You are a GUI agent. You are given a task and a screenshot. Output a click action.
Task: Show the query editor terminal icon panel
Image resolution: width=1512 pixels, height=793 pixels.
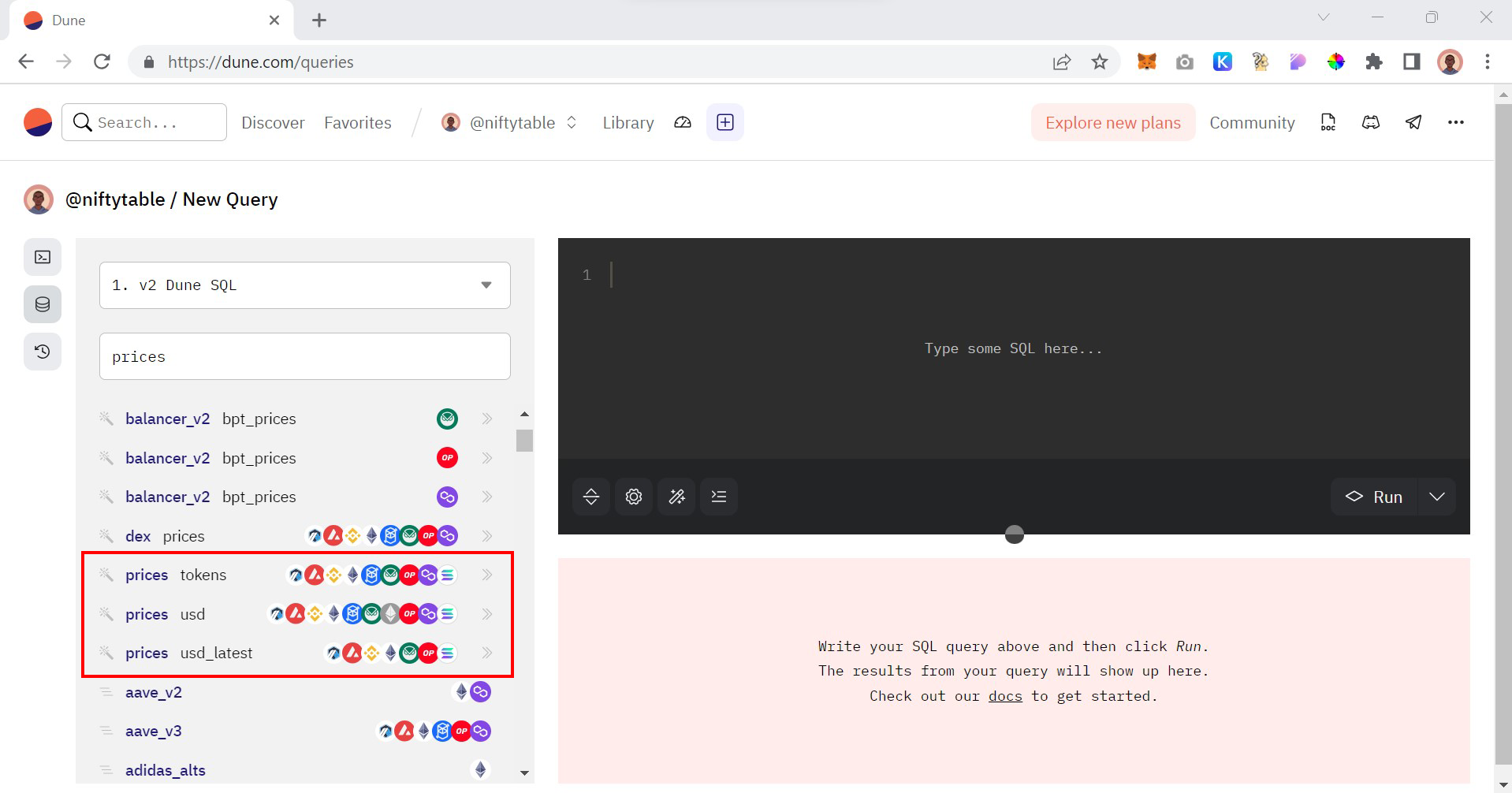click(x=43, y=257)
